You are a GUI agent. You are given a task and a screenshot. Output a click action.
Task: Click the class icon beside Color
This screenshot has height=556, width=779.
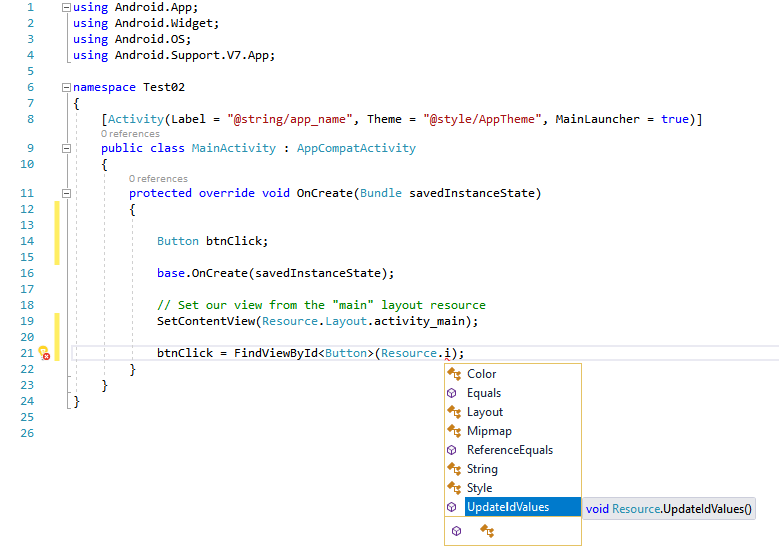[453, 374]
